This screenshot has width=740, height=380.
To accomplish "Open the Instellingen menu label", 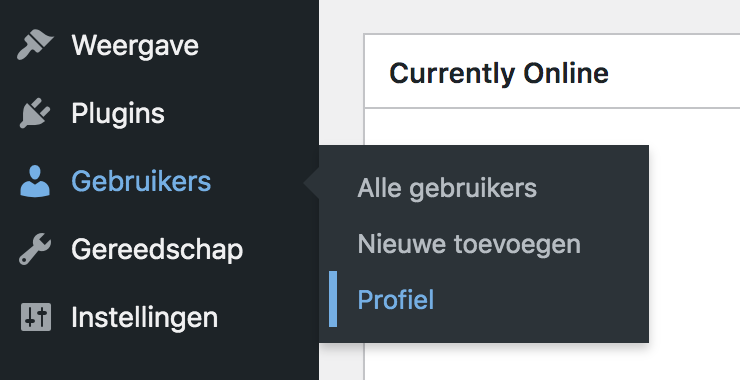I will tap(144, 318).
